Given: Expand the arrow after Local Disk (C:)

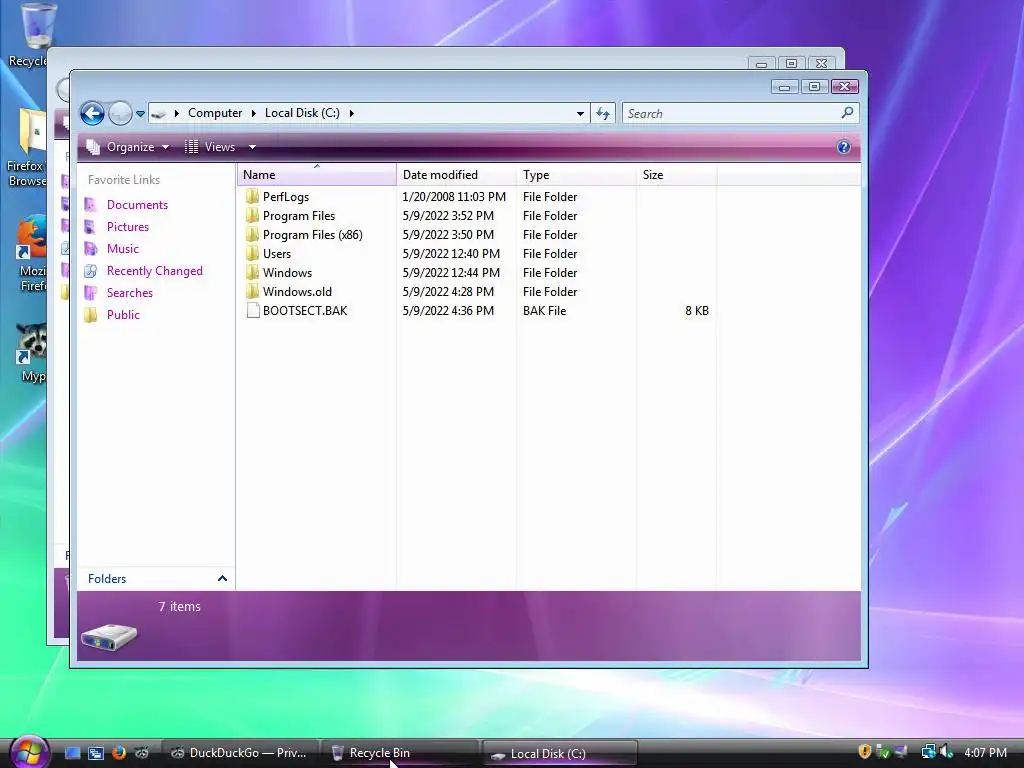Looking at the screenshot, I should (x=351, y=113).
